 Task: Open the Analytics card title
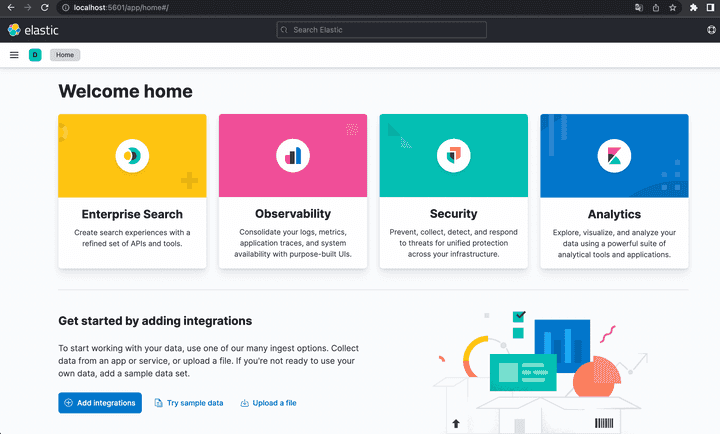point(614,214)
